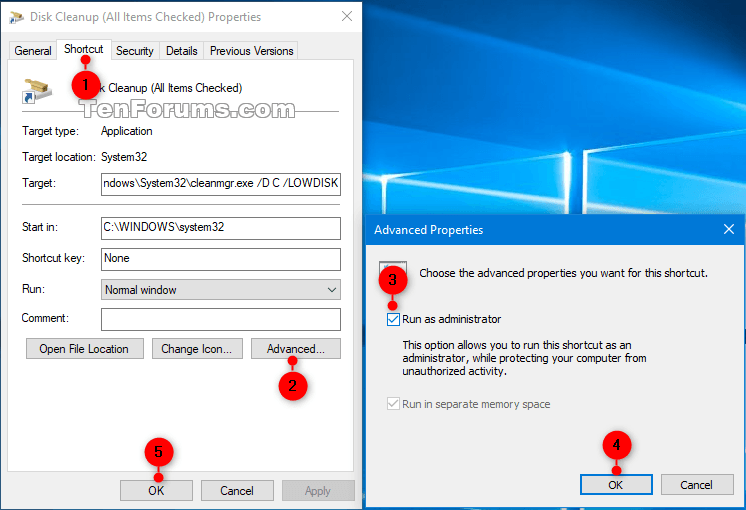Select the Shortcut tab
This screenshot has width=746, height=510.
coord(84,49)
